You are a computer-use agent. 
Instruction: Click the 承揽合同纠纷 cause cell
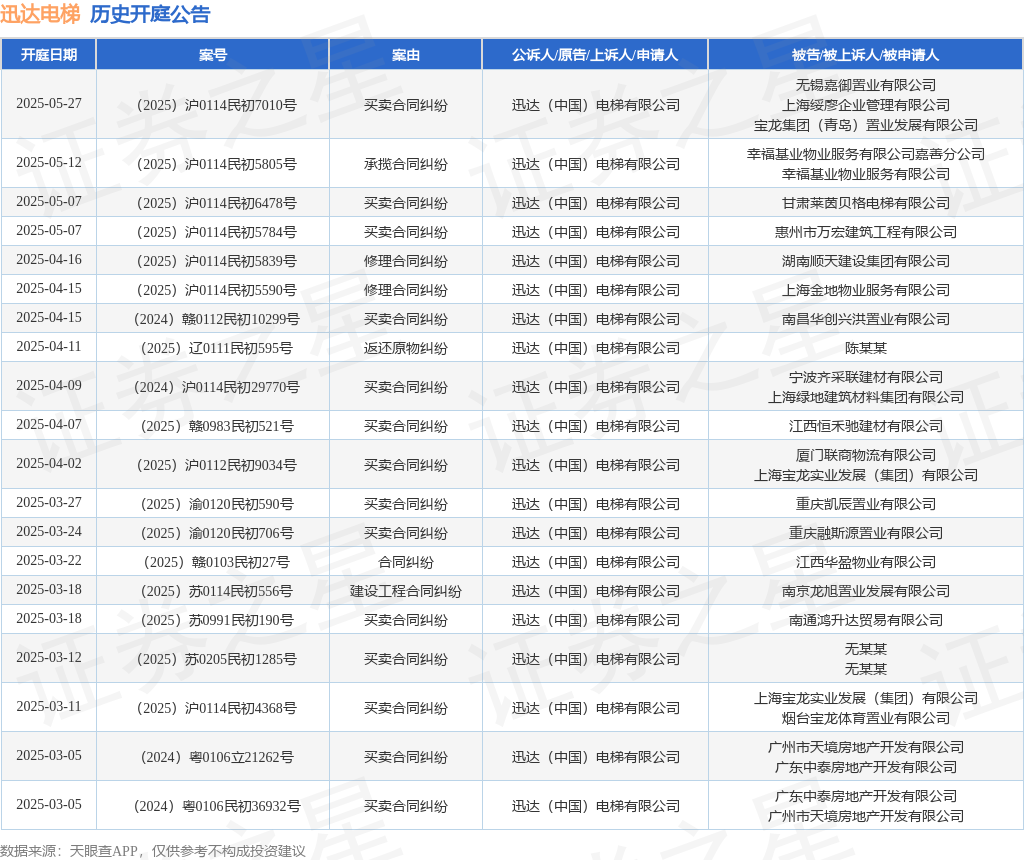pyautogui.click(x=406, y=164)
